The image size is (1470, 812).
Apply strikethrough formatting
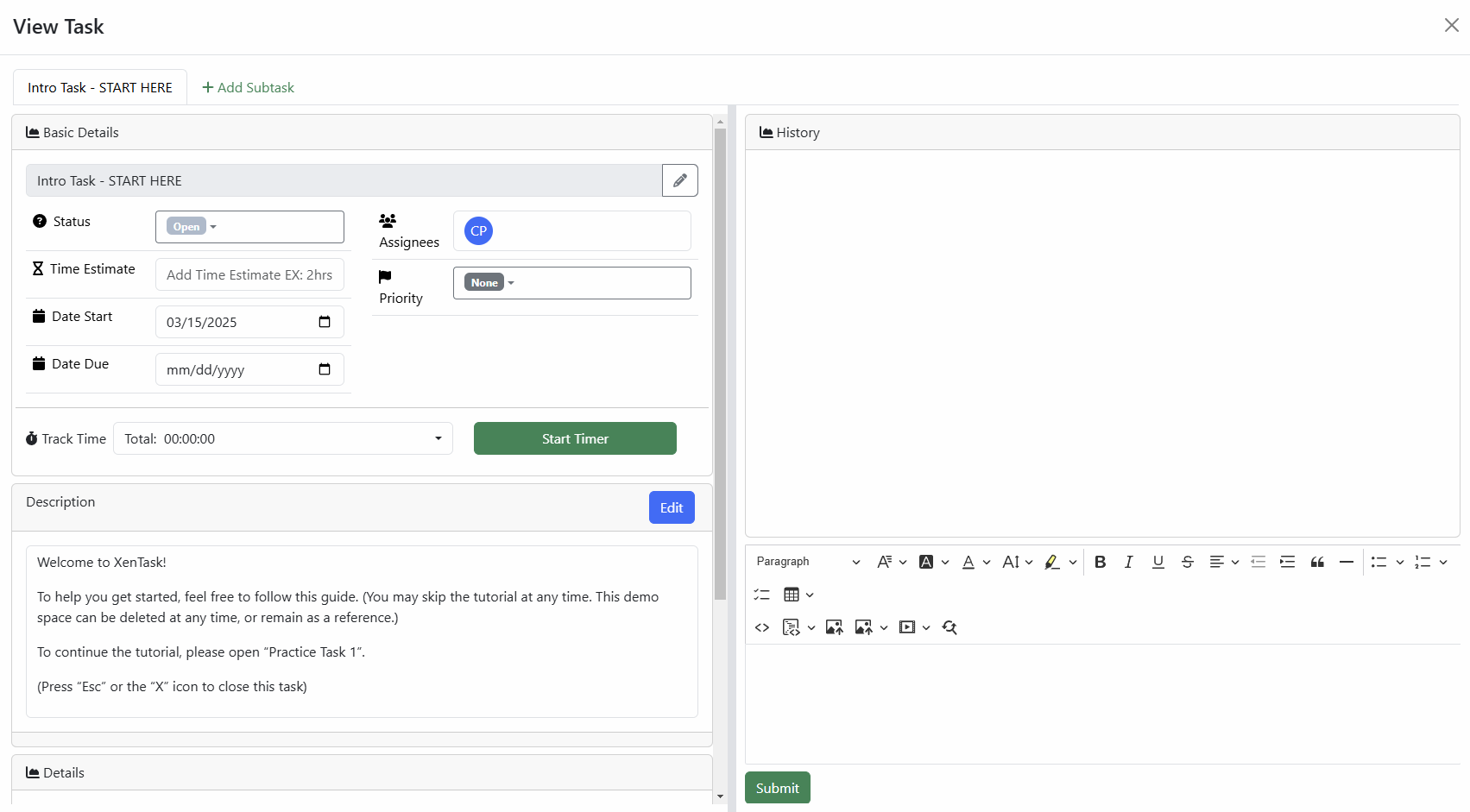tap(1188, 562)
